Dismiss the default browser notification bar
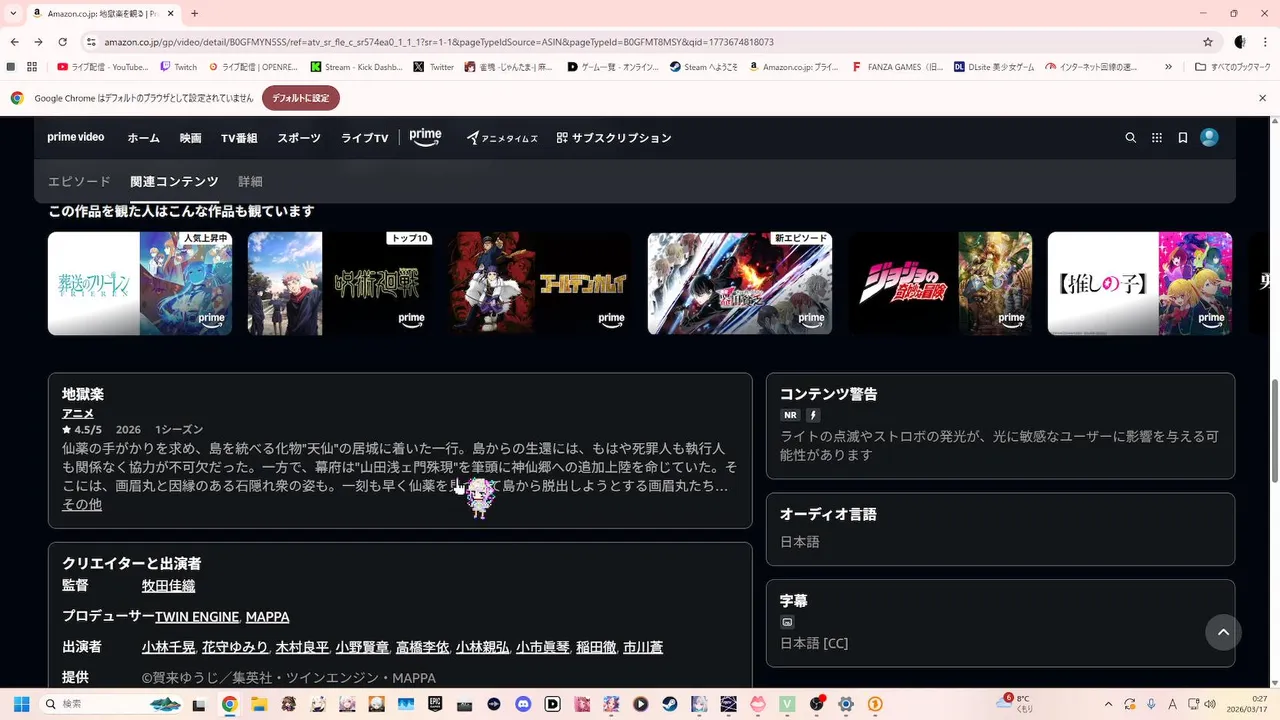Viewport: 1280px width, 720px height. pos(1262,98)
